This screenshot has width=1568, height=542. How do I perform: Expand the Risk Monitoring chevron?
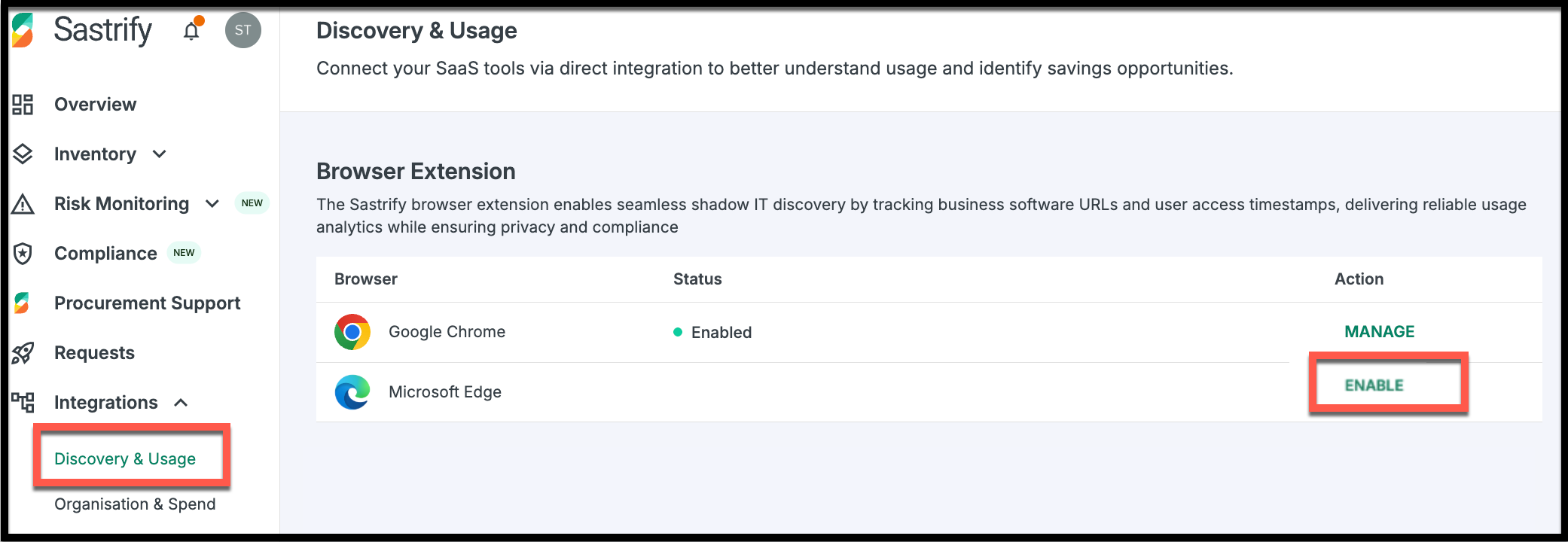(212, 204)
